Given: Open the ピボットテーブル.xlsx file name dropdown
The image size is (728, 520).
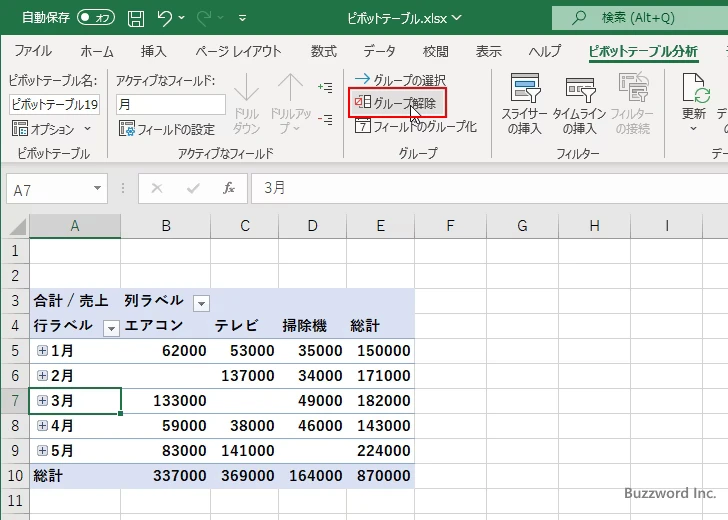Looking at the screenshot, I should point(457,18).
